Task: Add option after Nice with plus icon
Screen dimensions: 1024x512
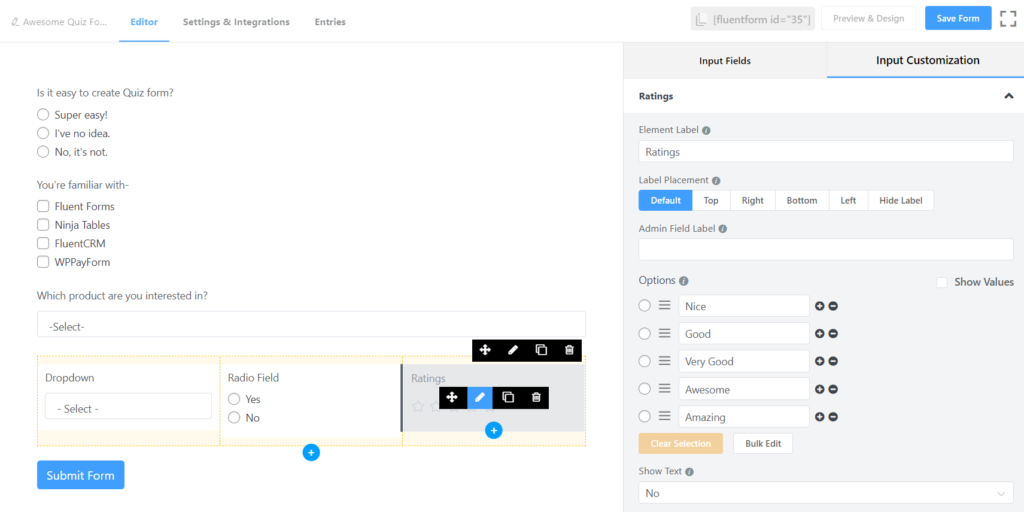Action: click(820, 306)
